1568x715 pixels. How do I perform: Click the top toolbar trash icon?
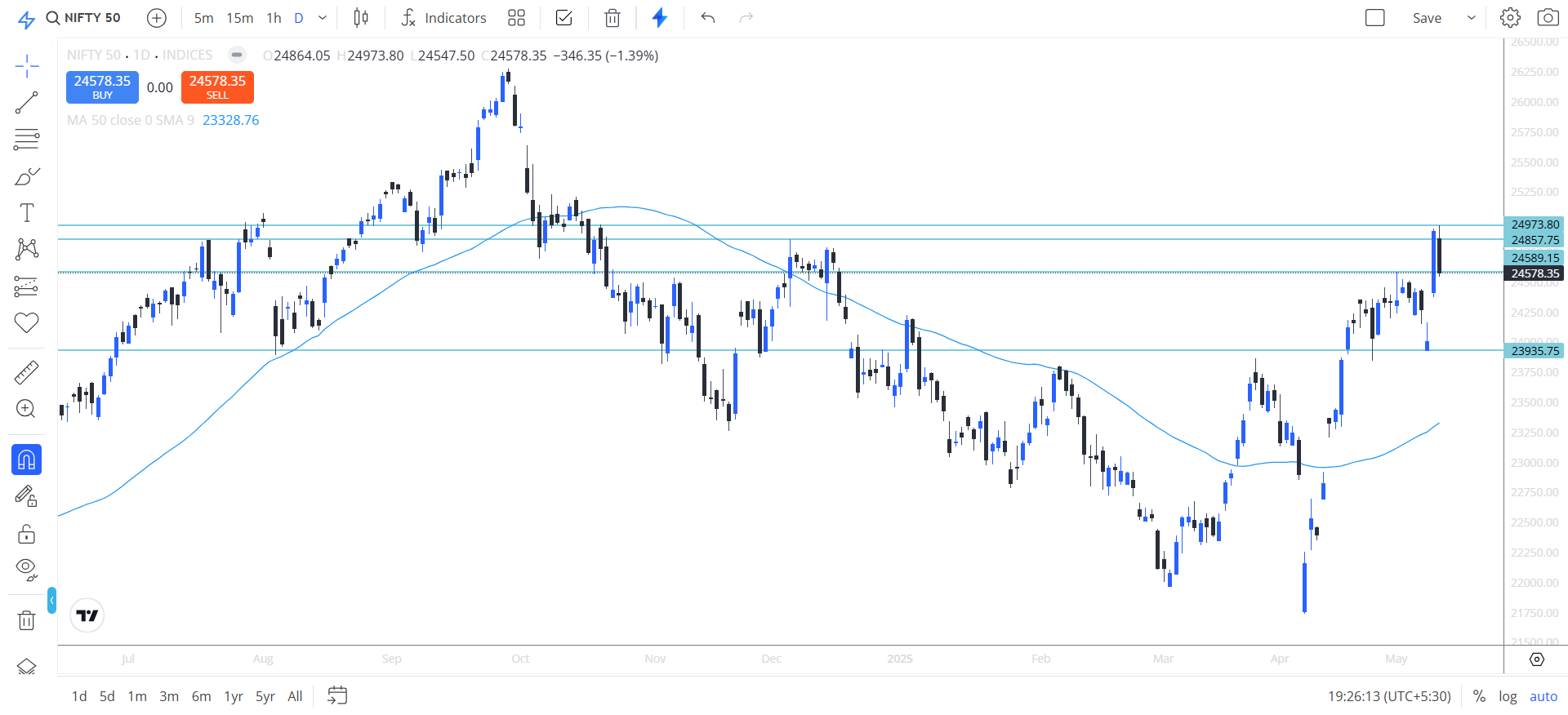point(612,18)
